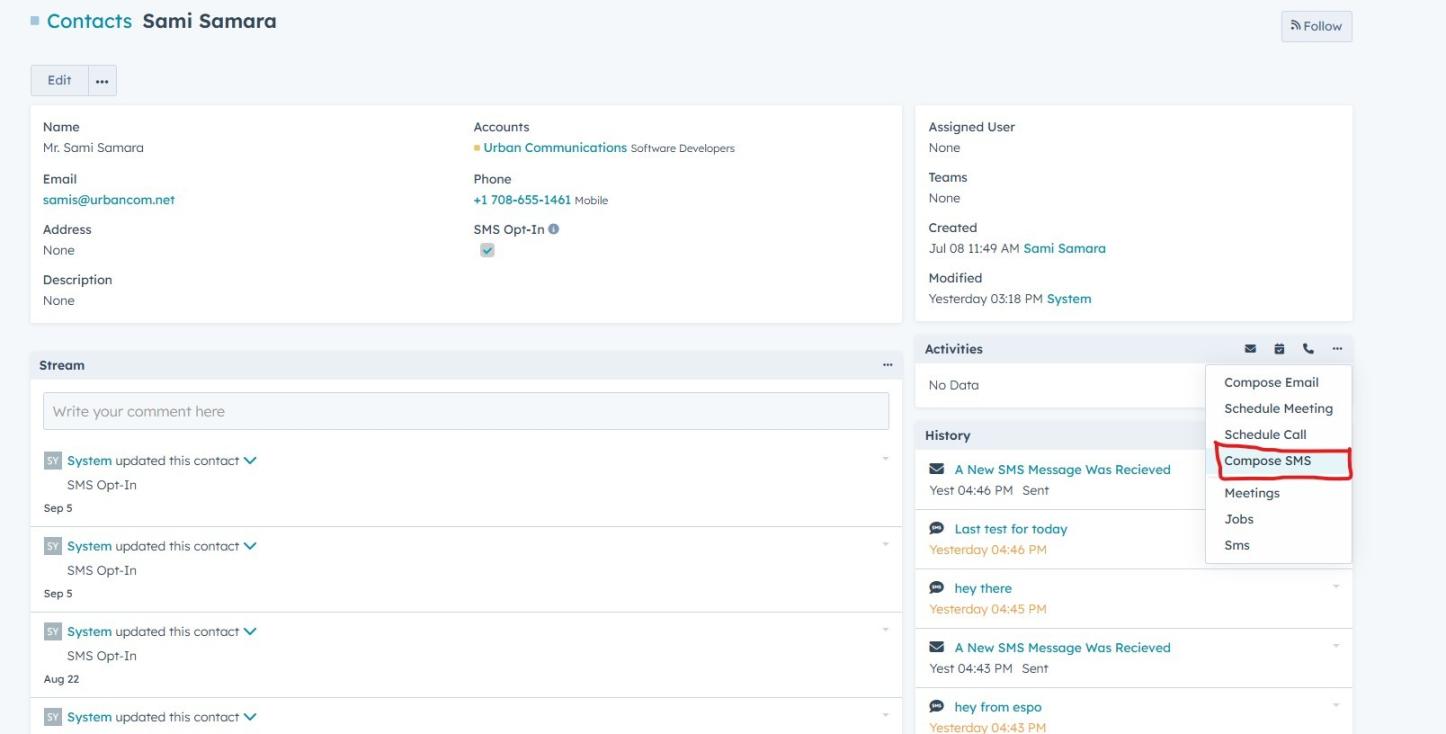This screenshot has width=1446, height=734.
Task: Click chat bubble icon beside 'hey there'
Action: [937, 588]
